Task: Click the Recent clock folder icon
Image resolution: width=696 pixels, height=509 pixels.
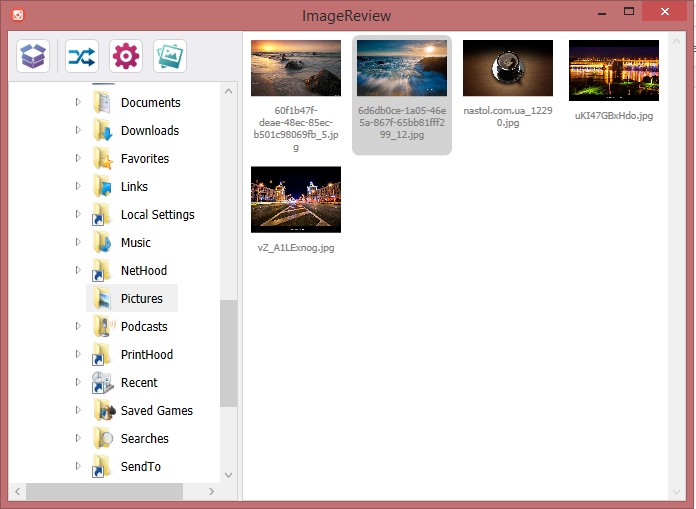Action: (102, 382)
